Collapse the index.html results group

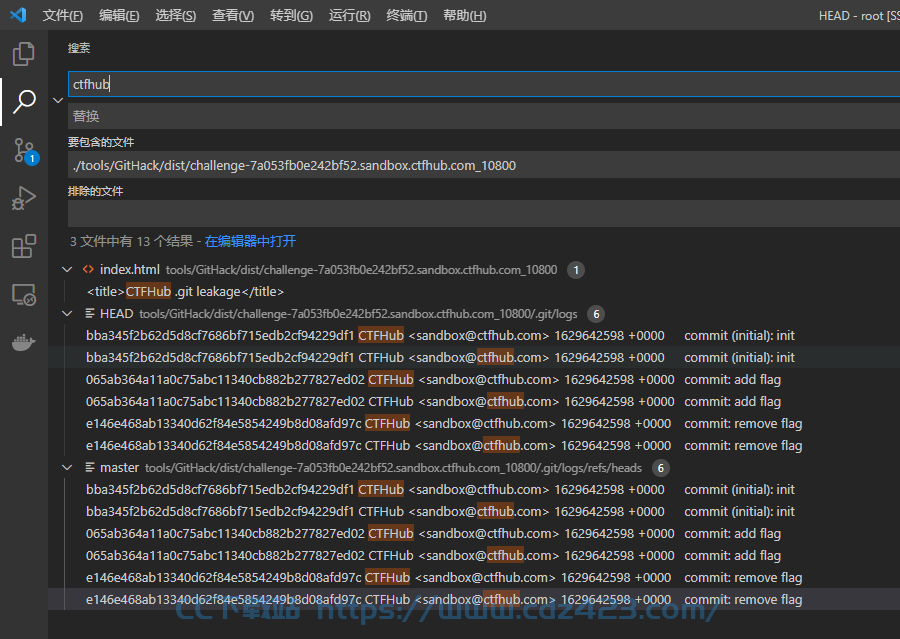(x=67, y=269)
